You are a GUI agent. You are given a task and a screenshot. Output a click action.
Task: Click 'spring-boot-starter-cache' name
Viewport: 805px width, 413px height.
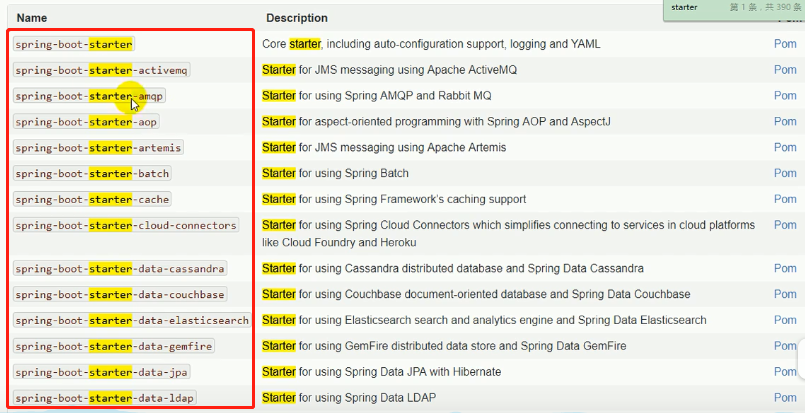(x=92, y=199)
